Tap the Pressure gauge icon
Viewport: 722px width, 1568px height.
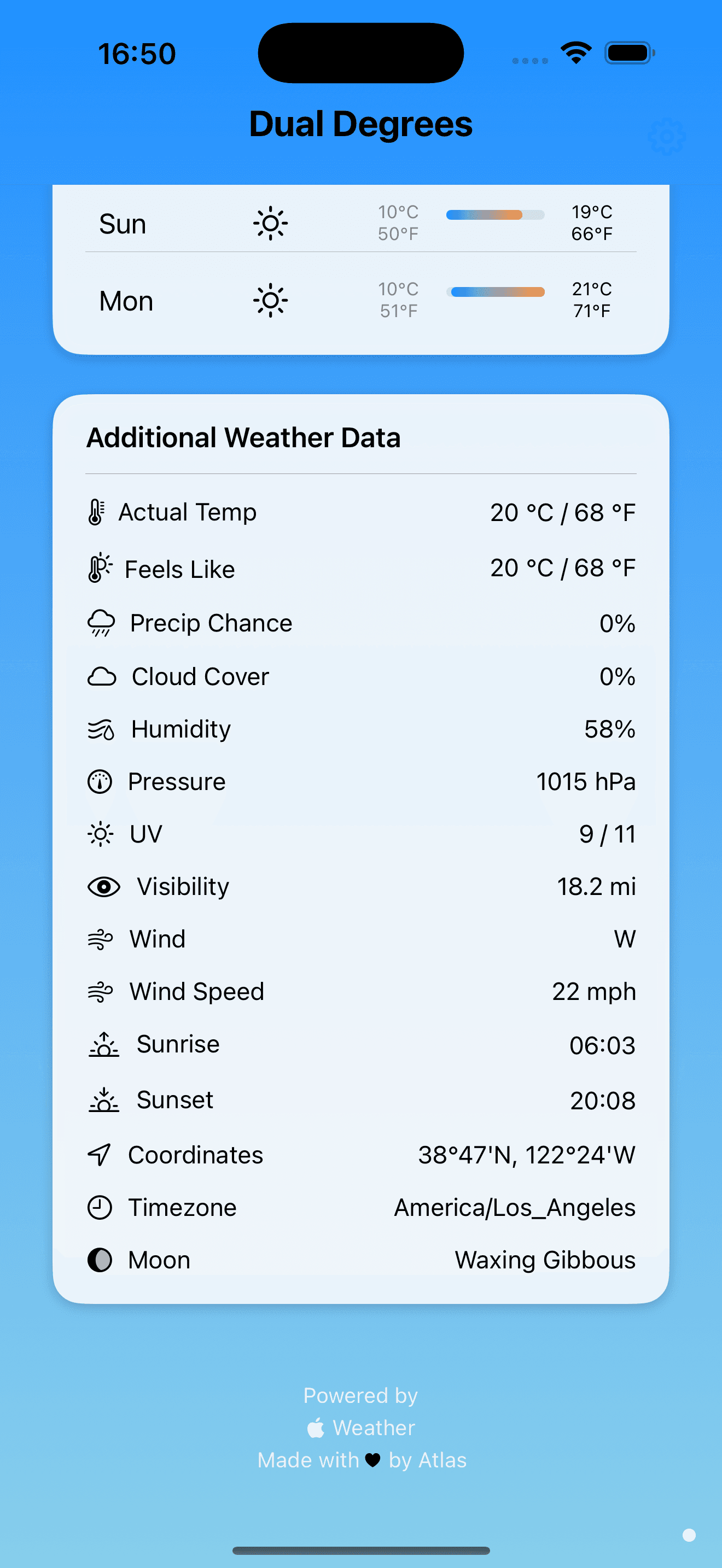click(x=100, y=782)
